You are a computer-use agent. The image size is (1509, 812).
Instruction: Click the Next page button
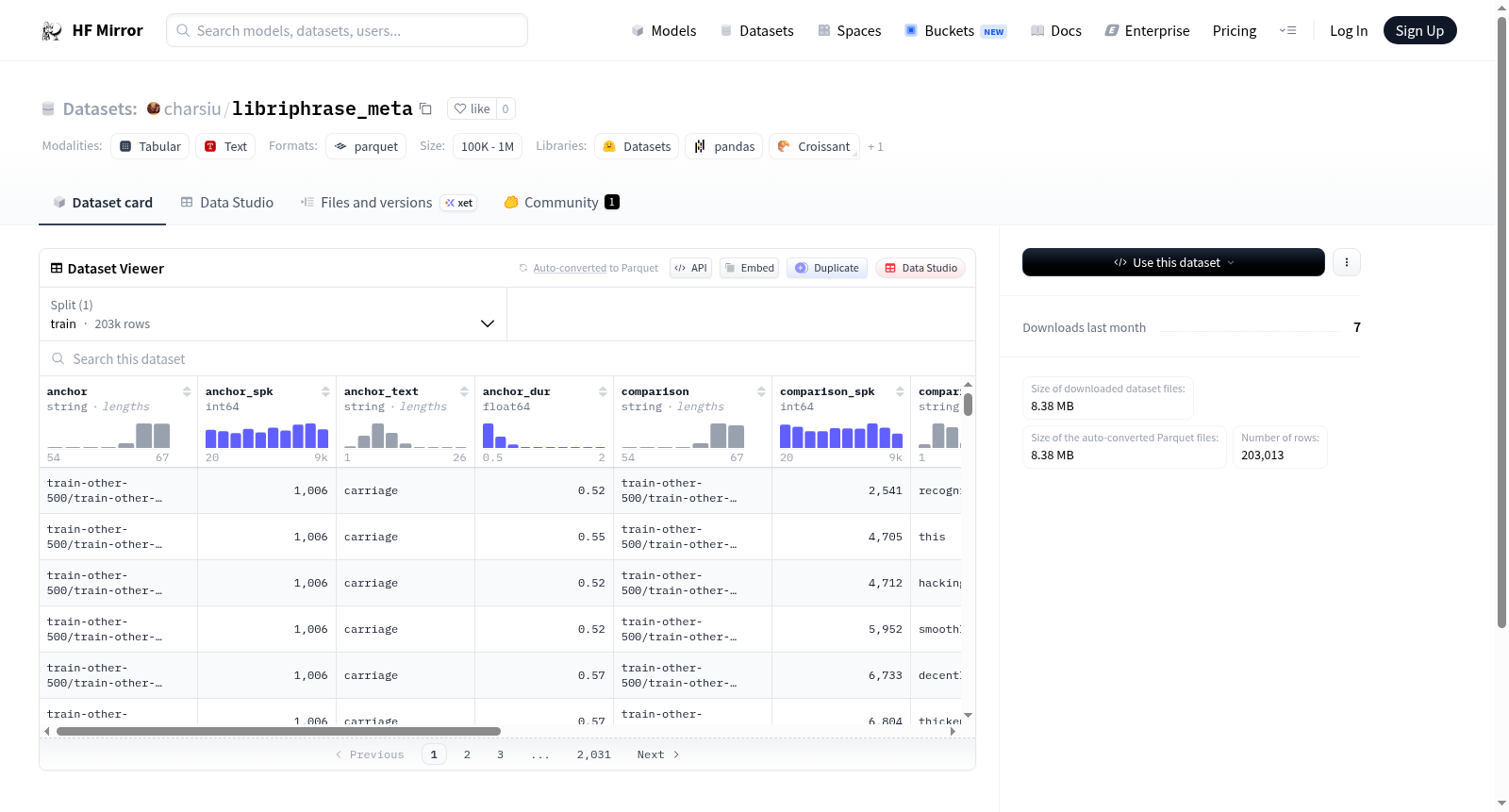click(658, 754)
